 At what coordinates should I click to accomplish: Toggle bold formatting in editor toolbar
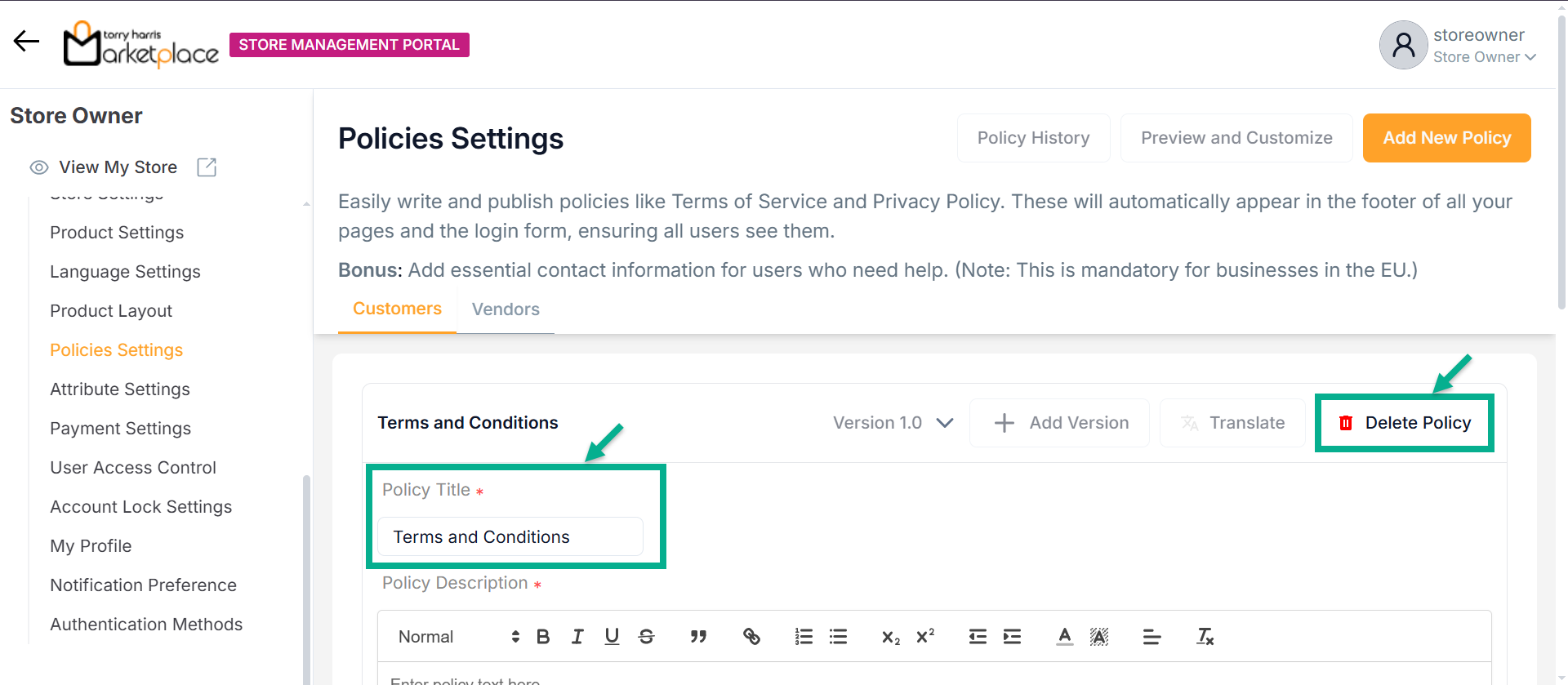[x=543, y=637]
